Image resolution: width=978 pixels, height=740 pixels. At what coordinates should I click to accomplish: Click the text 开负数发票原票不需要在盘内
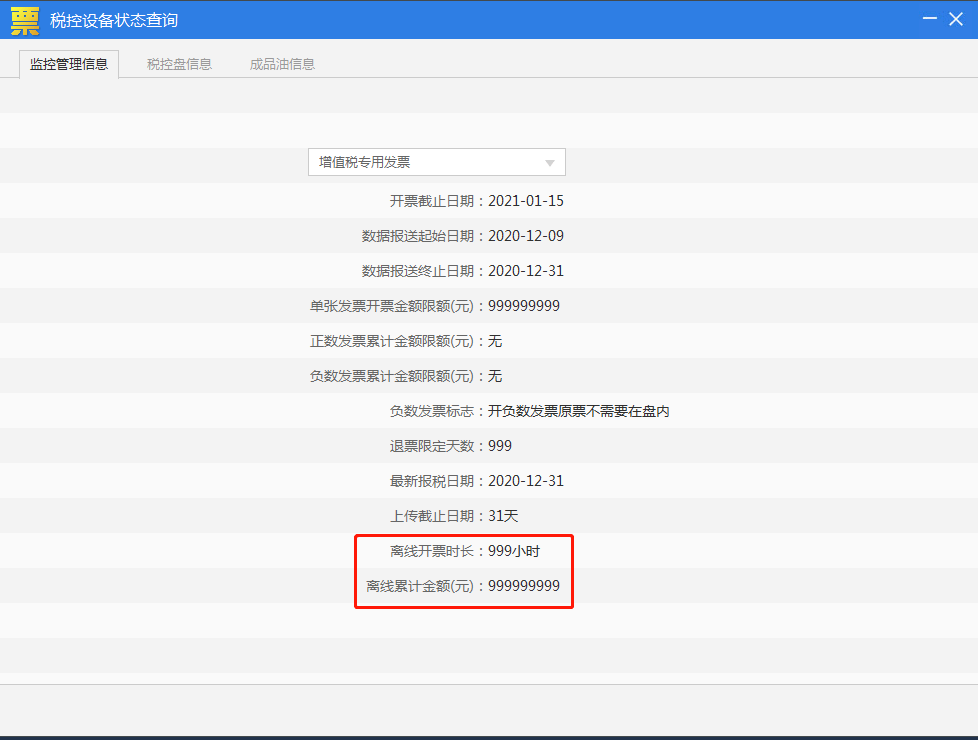click(x=578, y=411)
